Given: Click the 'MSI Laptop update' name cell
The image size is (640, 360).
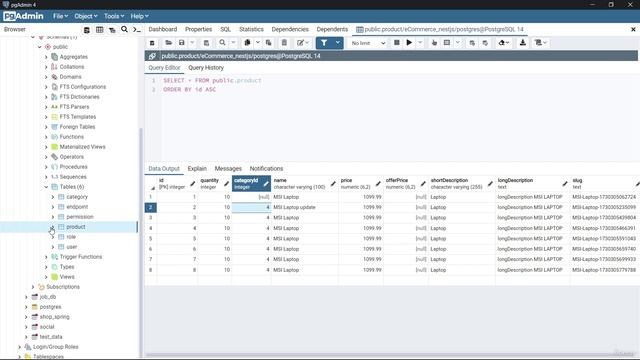Looking at the screenshot, I should tap(304, 207).
